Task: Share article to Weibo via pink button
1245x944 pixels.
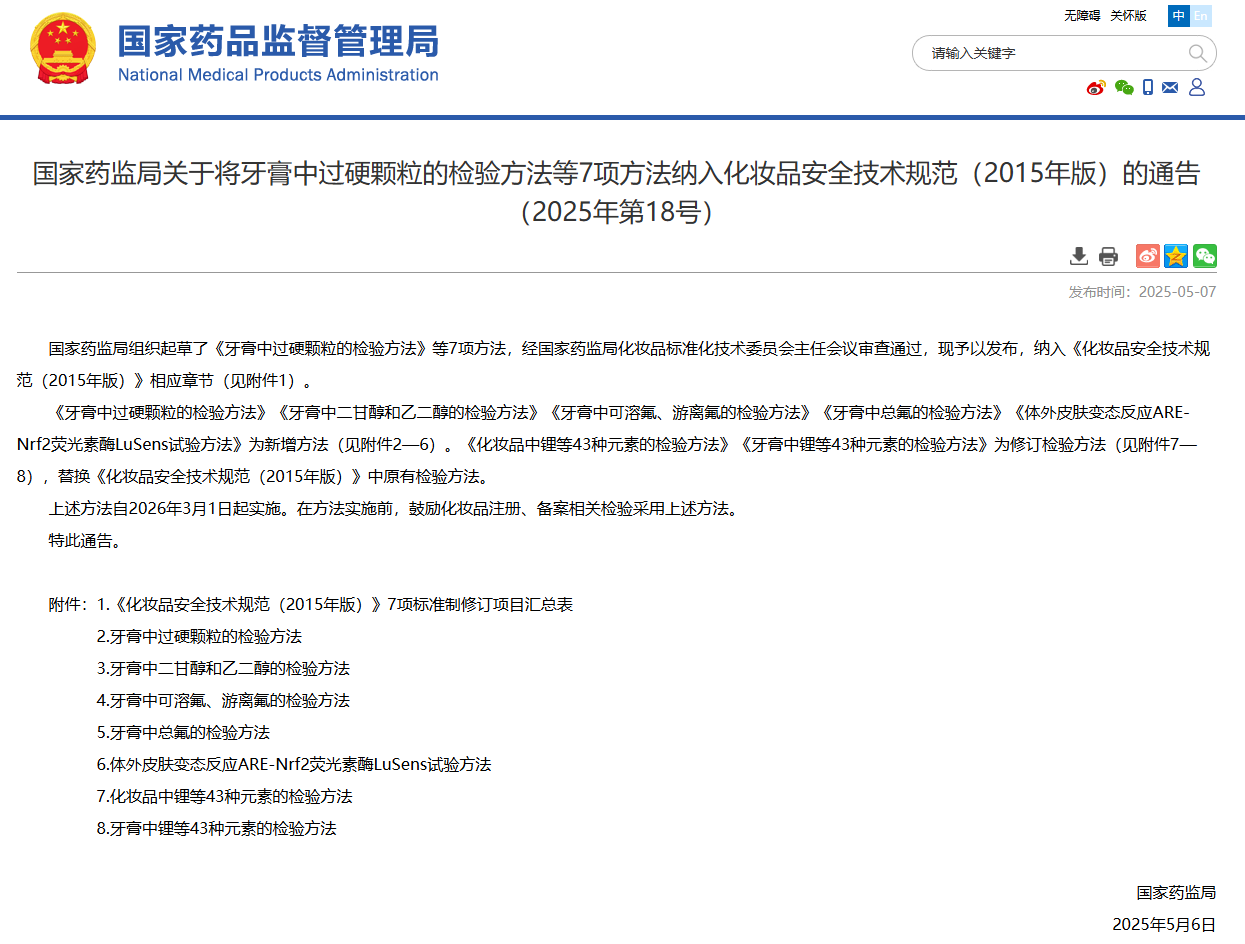Action: click(1148, 256)
